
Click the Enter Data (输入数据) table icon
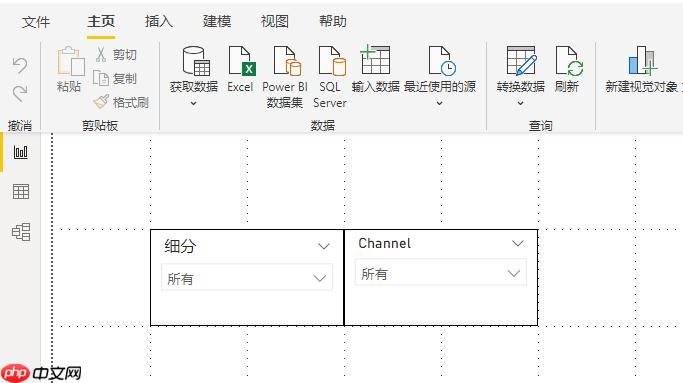pyautogui.click(x=375, y=59)
